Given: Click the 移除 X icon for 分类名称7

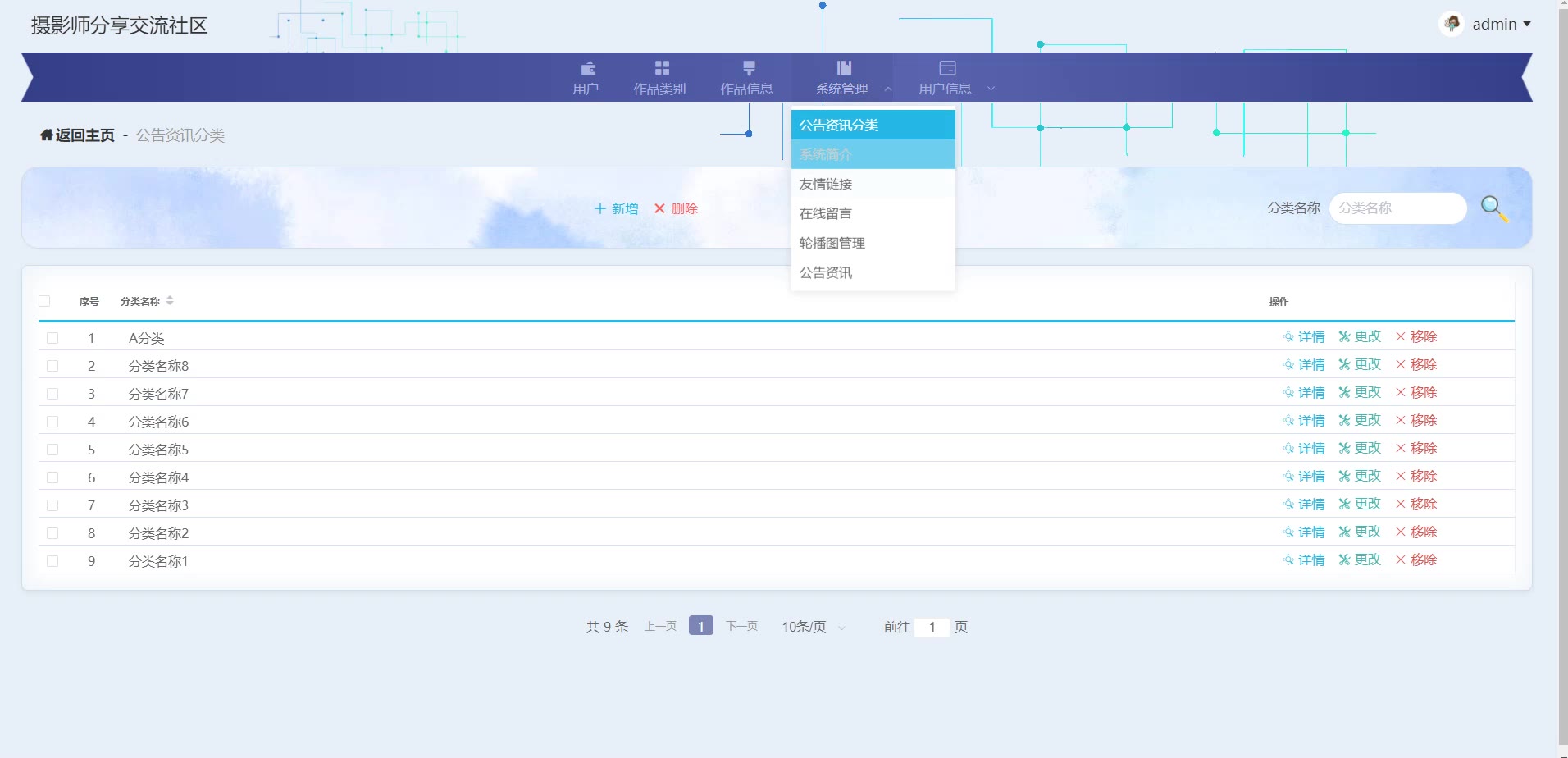Looking at the screenshot, I should click(1401, 393).
